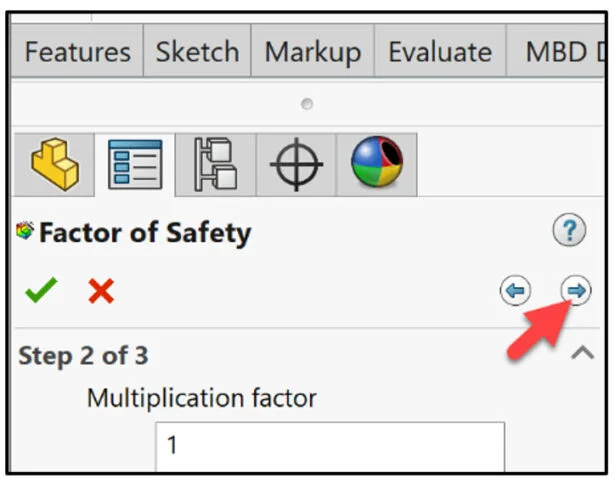
Task: Click the Step 2 of 3 header
Action: click(84, 355)
